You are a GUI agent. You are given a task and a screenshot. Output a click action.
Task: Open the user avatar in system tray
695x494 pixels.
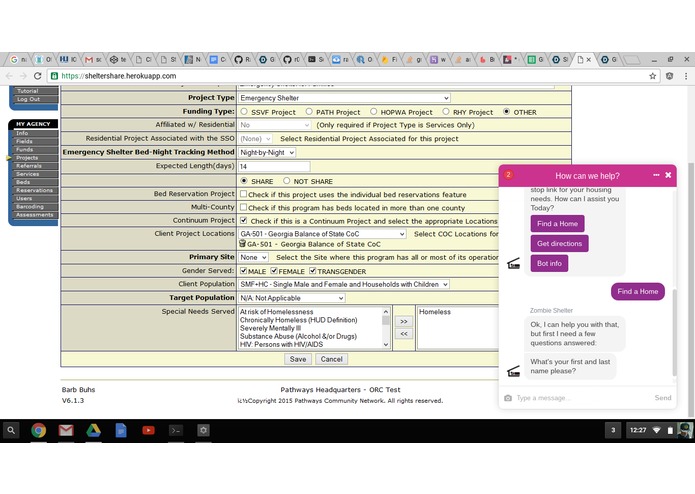(x=685, y=430)
